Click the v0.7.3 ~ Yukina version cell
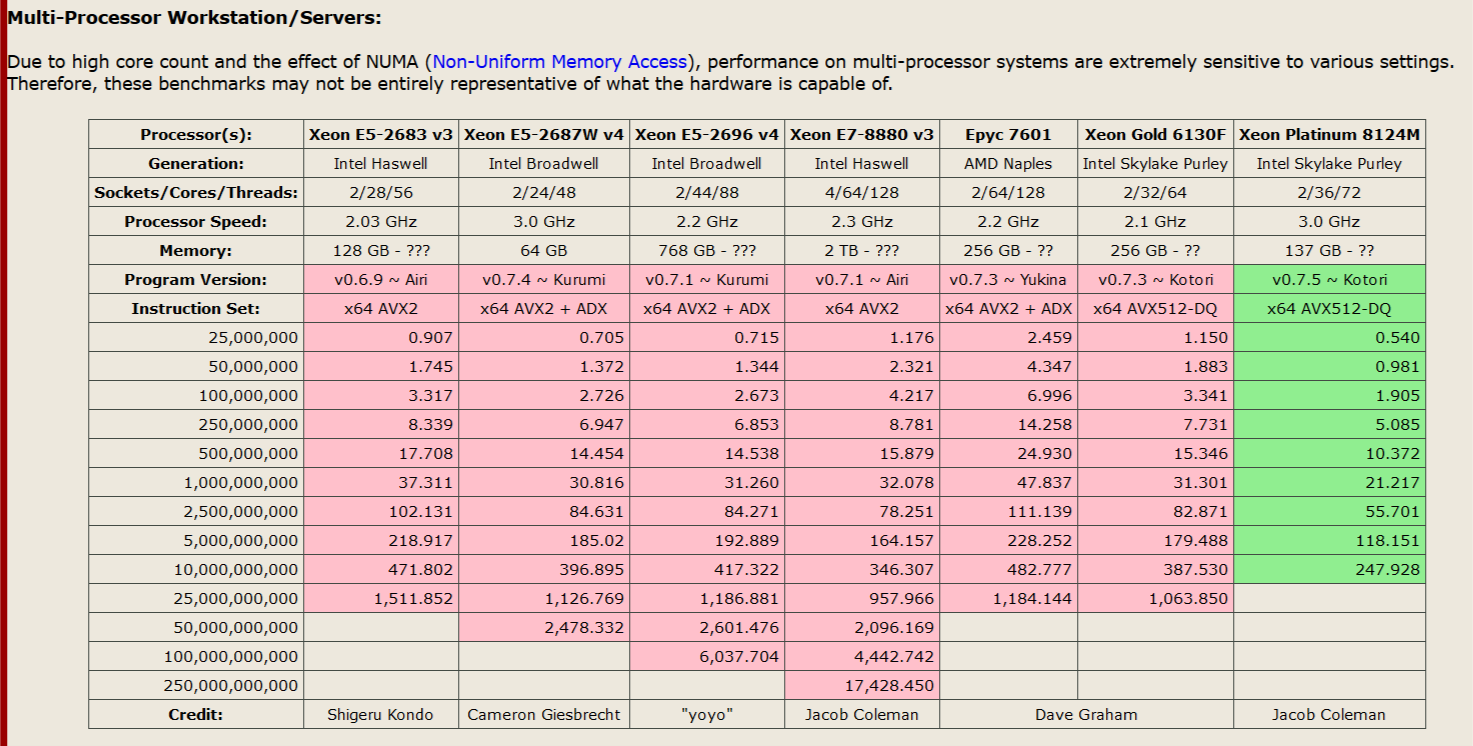Screen dimensions: 1473x746 (1008, 280)
